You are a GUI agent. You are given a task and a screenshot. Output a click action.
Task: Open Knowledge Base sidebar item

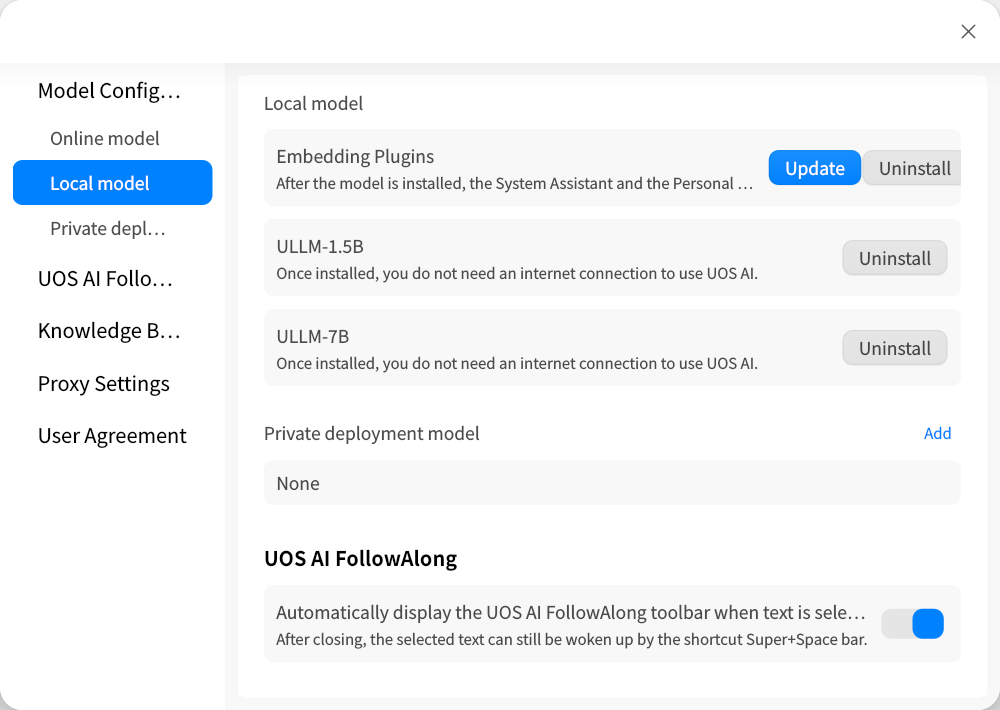(x=109, y=330)
